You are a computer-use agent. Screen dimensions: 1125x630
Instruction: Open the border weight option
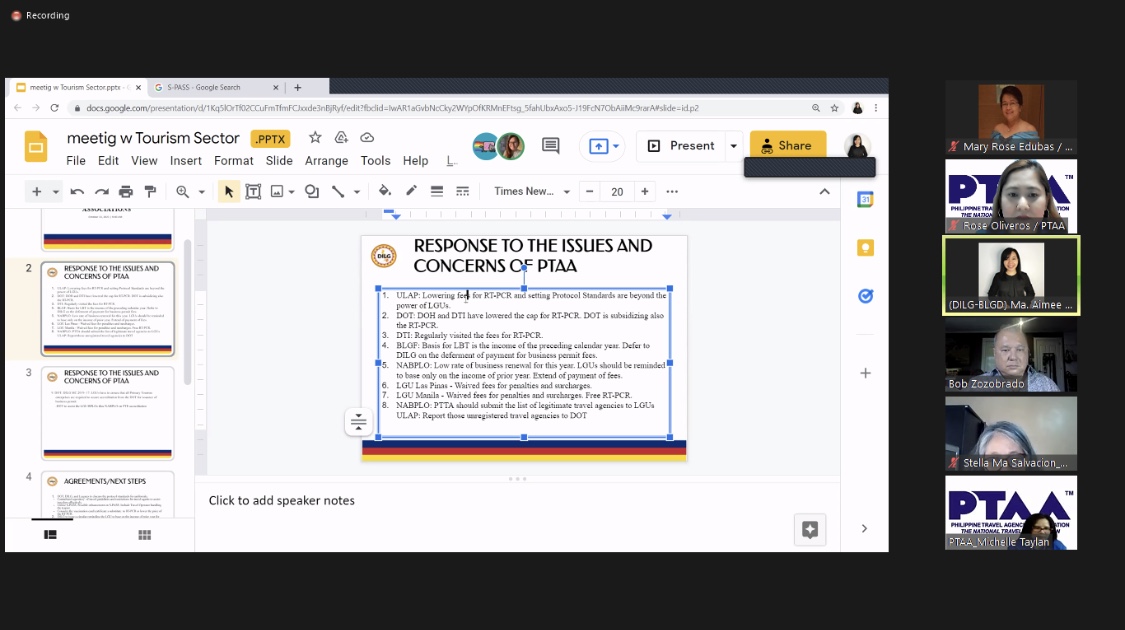point(436,191)
